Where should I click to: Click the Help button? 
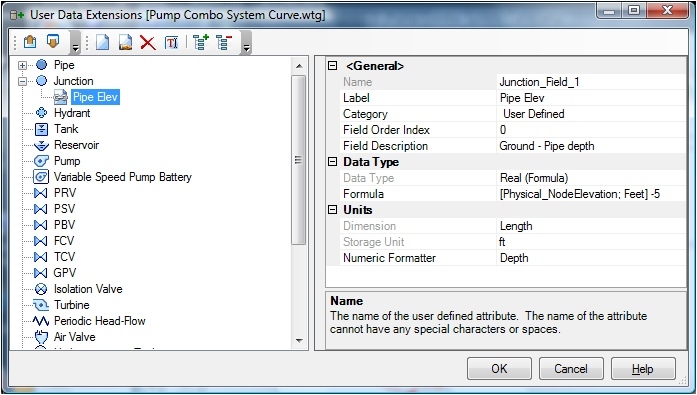[643, 368]
